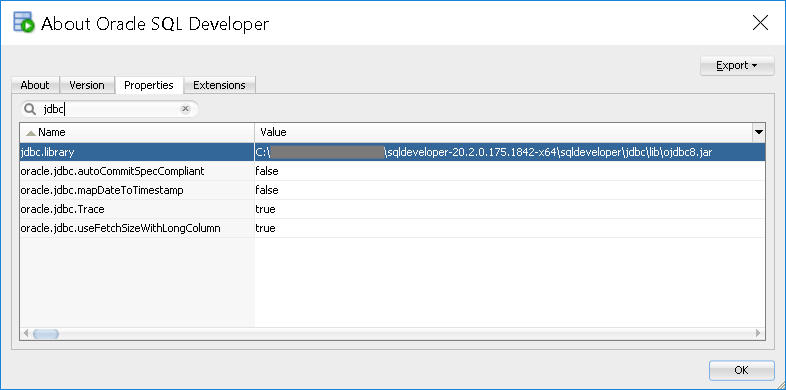Image resolution: width=786 pixels, height=390 pixels.
Task: Switch to the Version tab
Action: click(87, 85)
